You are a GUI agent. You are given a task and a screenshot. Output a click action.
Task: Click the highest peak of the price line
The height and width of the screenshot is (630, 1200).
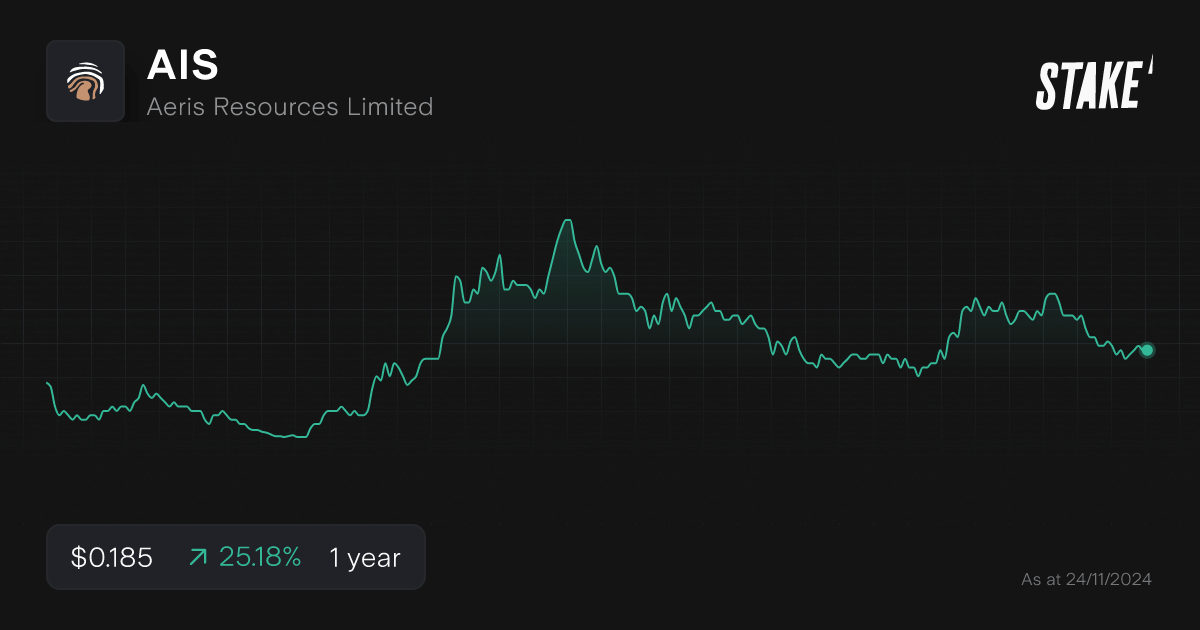tap(567, 217)
